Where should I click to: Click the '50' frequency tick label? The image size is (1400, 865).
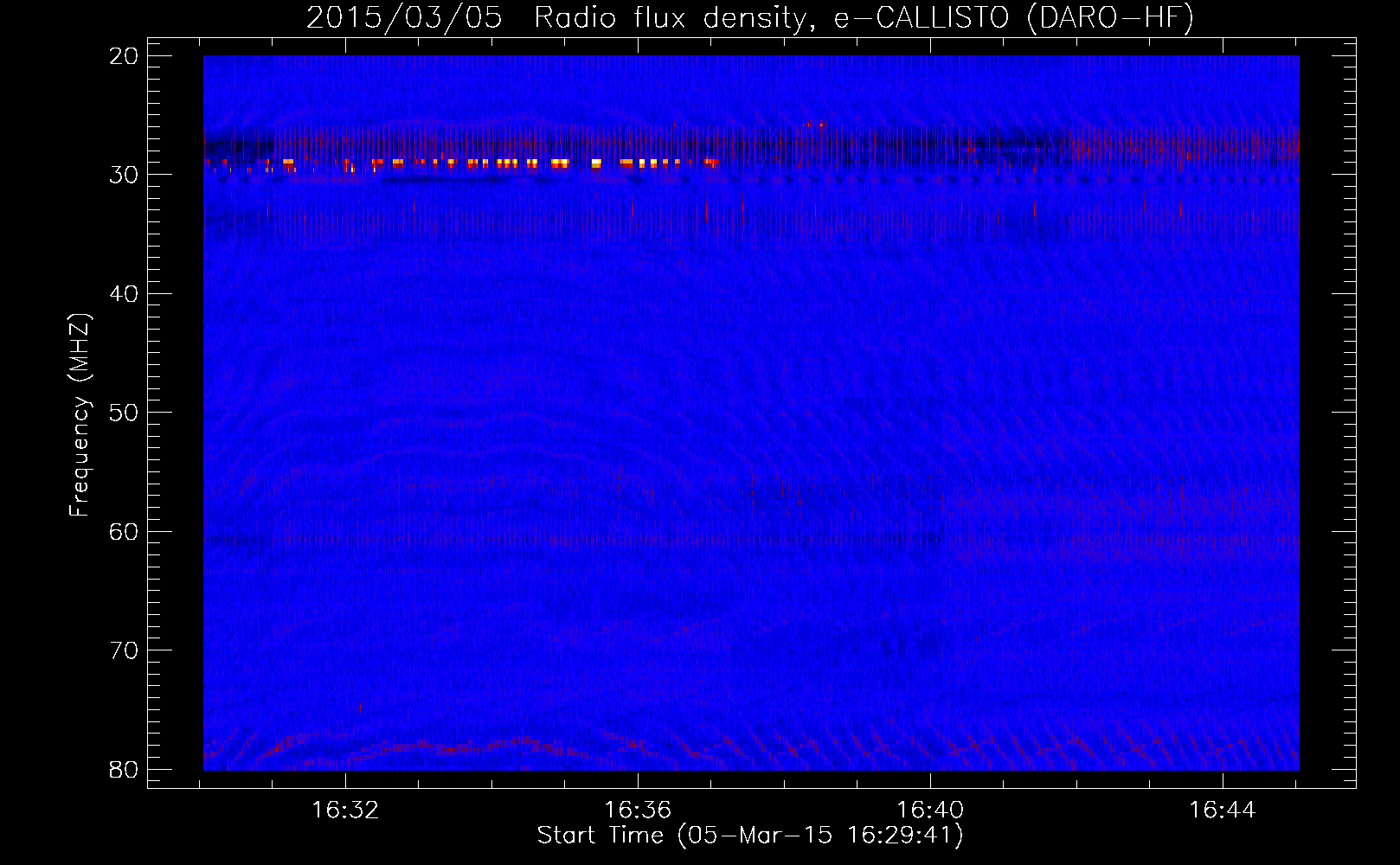[125, 413]
